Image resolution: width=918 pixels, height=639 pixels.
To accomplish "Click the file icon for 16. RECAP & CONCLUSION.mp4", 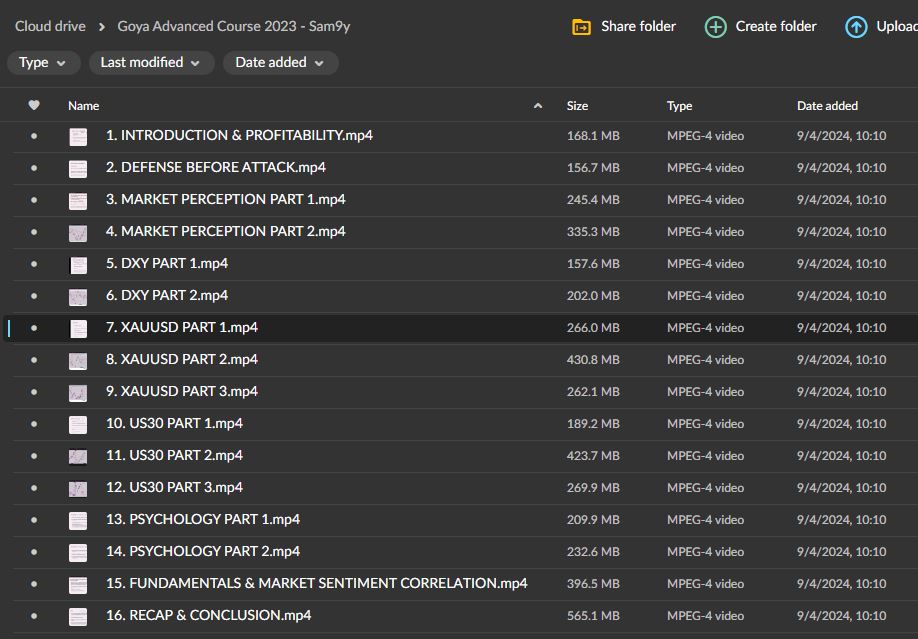I will [77, 616].
